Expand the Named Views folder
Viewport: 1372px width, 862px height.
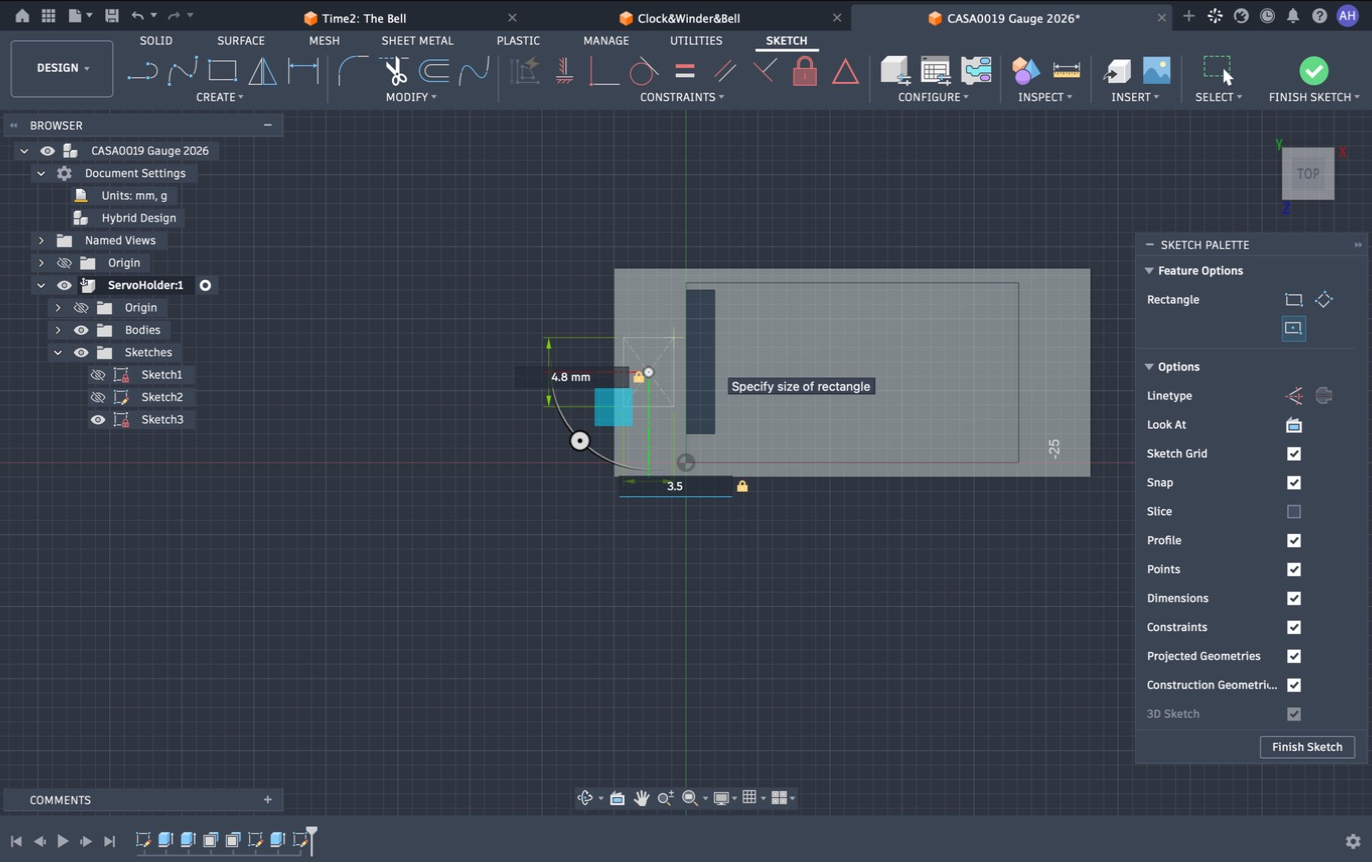click(x=41, y=240)
